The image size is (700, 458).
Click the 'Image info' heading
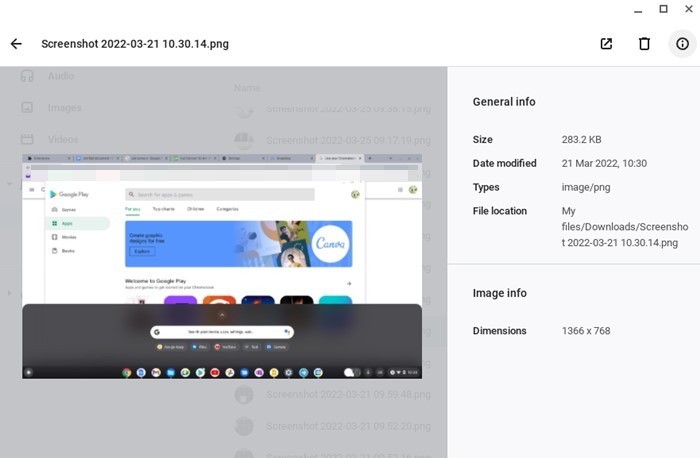tap(500, 293)
